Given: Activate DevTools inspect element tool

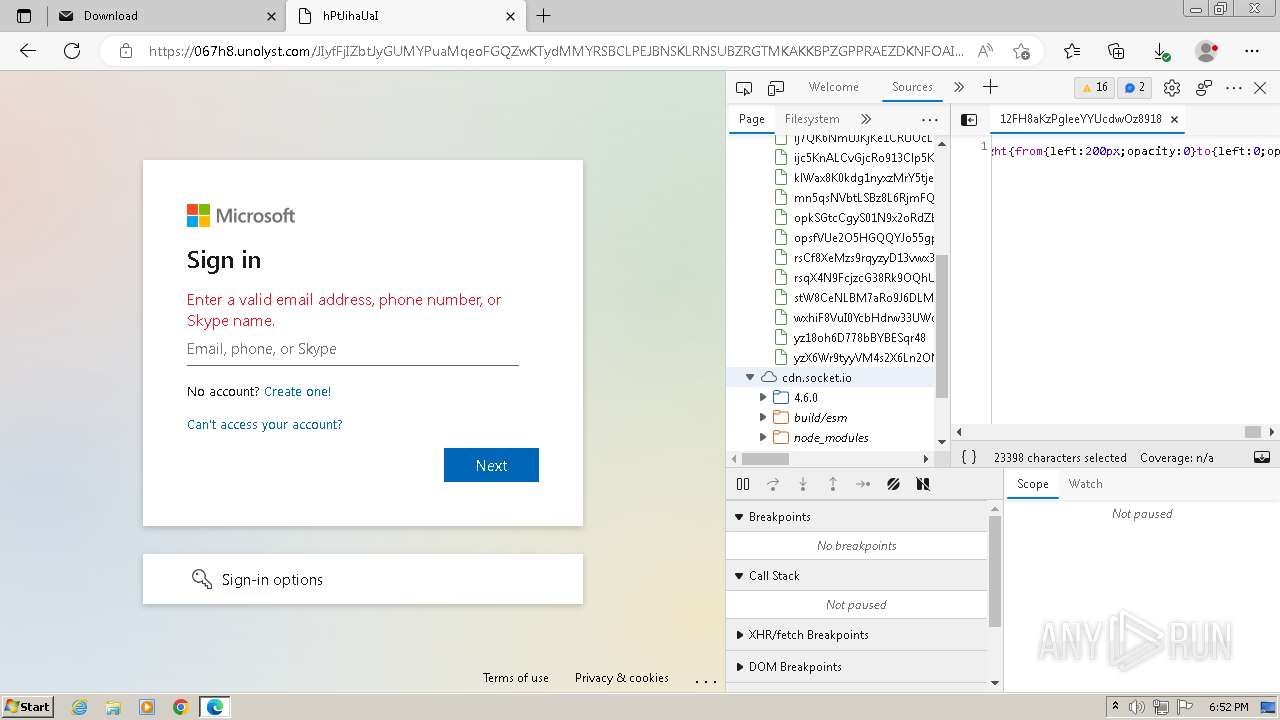Looking at the screenshot, I should point(743,88).
